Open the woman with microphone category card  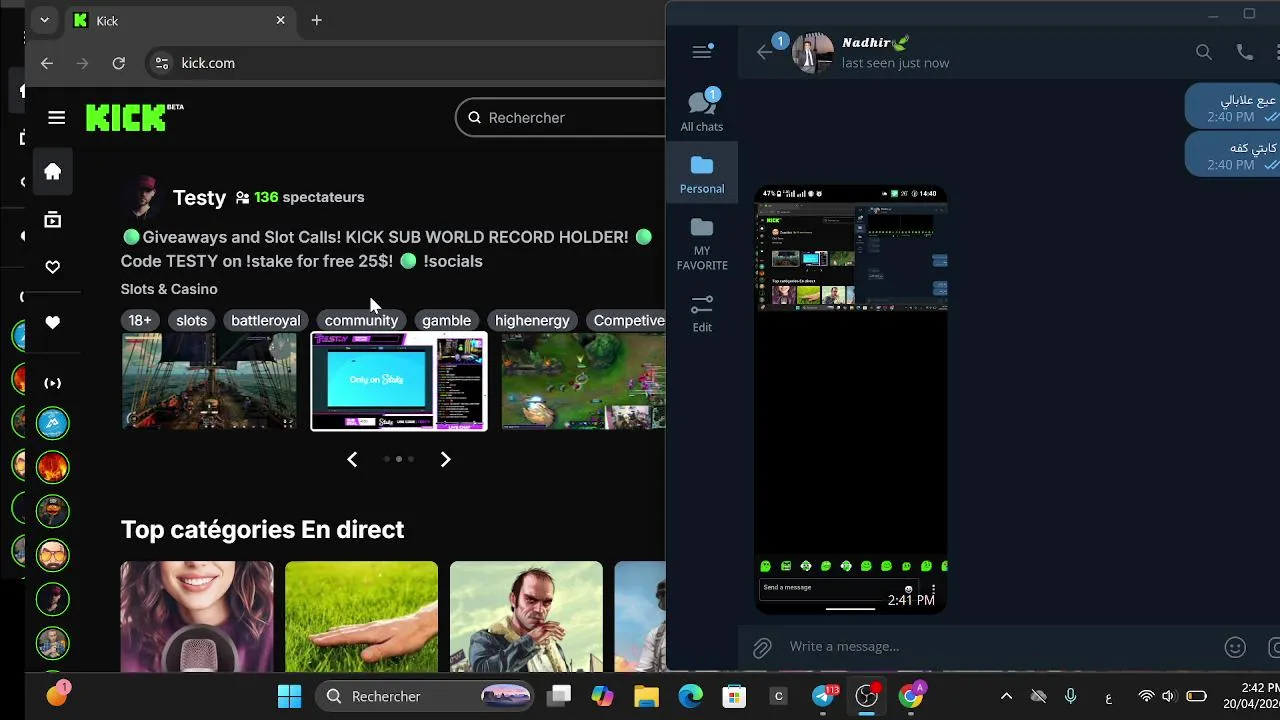tap(197, 616)
